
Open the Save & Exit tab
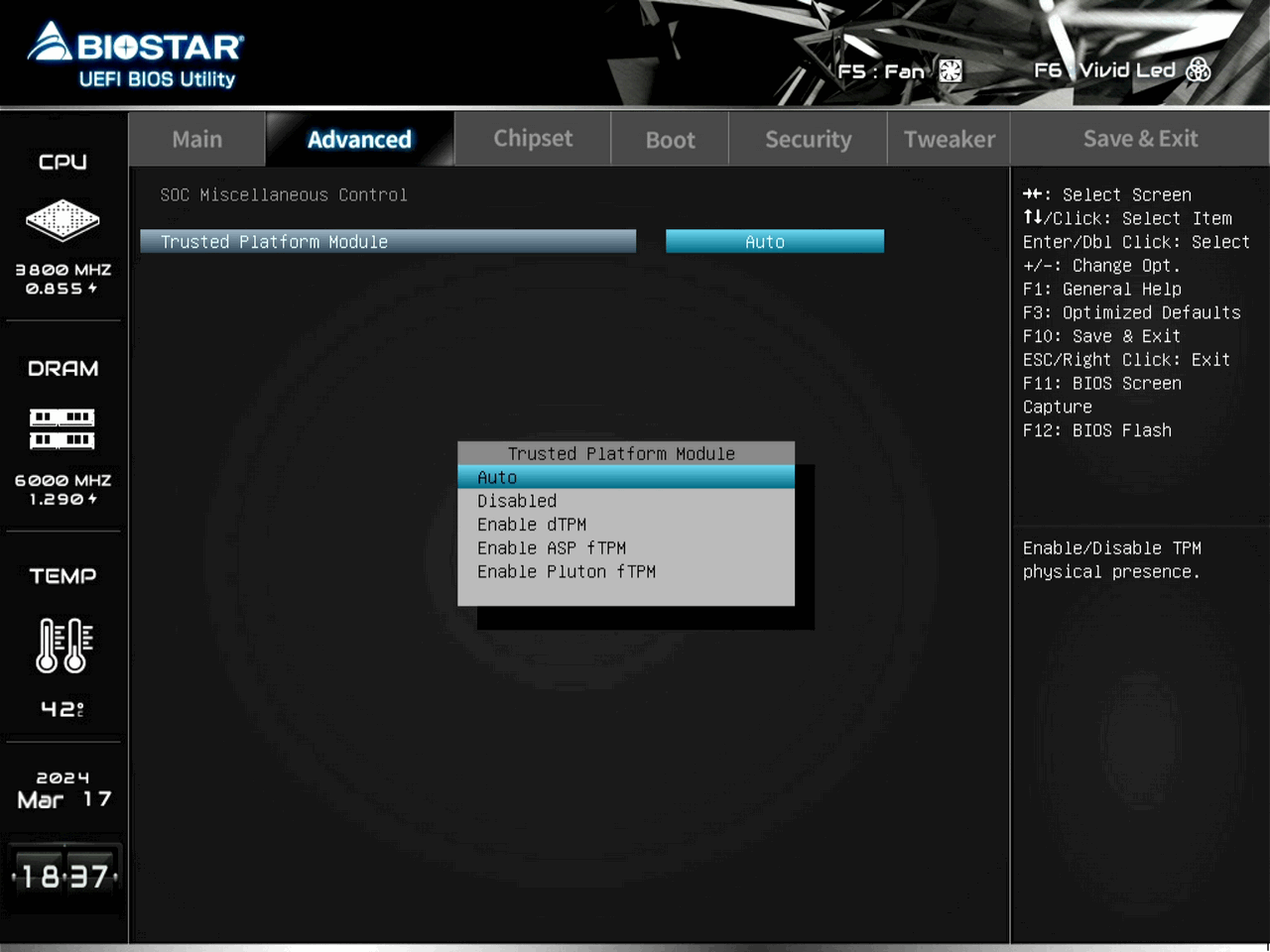click(1140, 139)
